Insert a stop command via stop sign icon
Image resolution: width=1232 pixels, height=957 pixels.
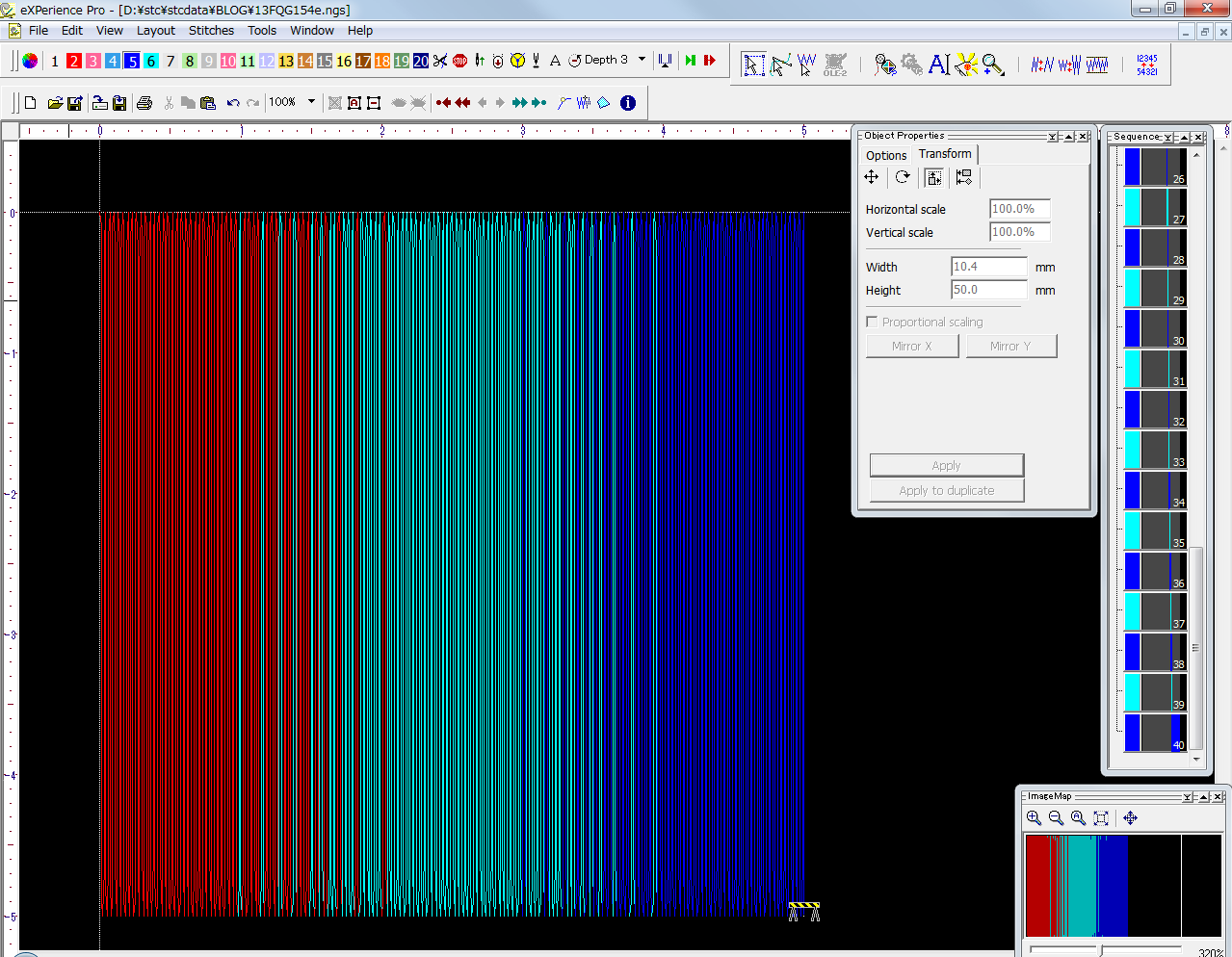point(459,61)
